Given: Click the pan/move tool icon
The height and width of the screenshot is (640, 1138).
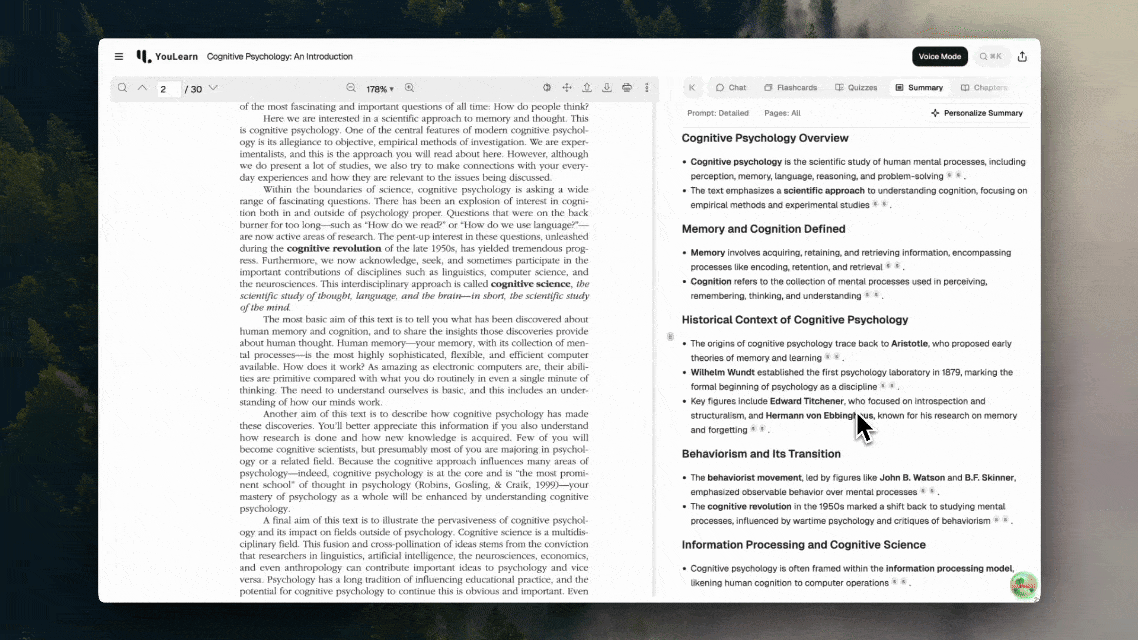Looking at the screenshot, I should coord(567,88).
